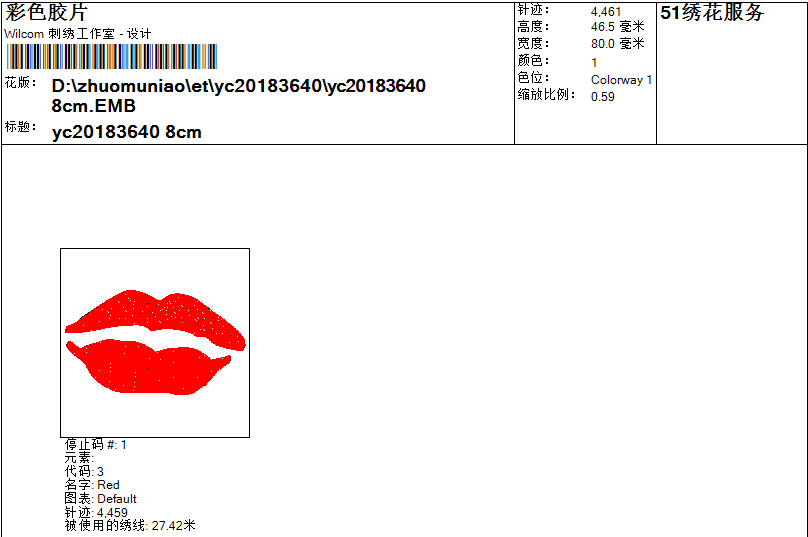This screenshot has height=537, width=808.
Task: Click the color count value 1
Action: tap(594, 63)
